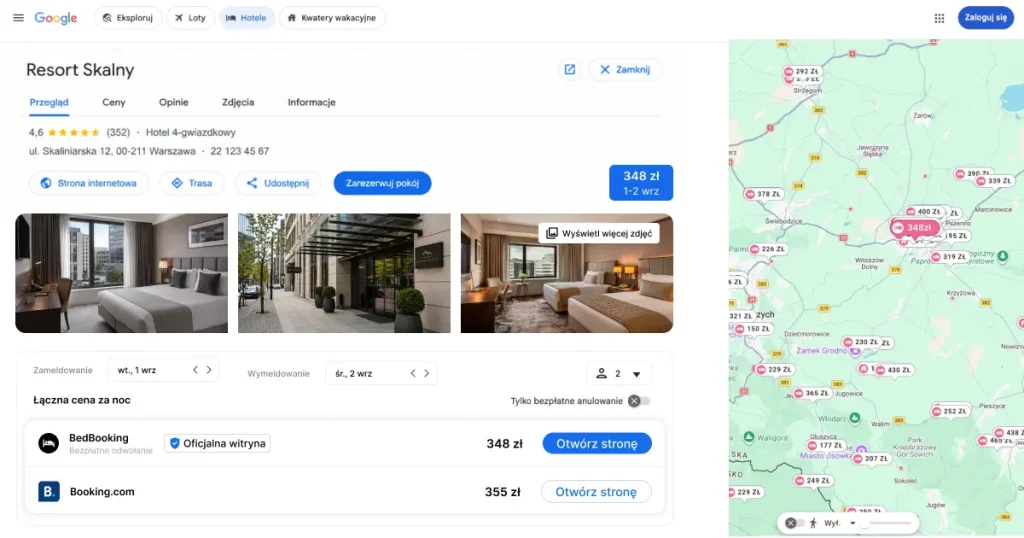The image size is (1024, 538).
Task: Click the BedBooking logo icon
Action: point(48,443)
